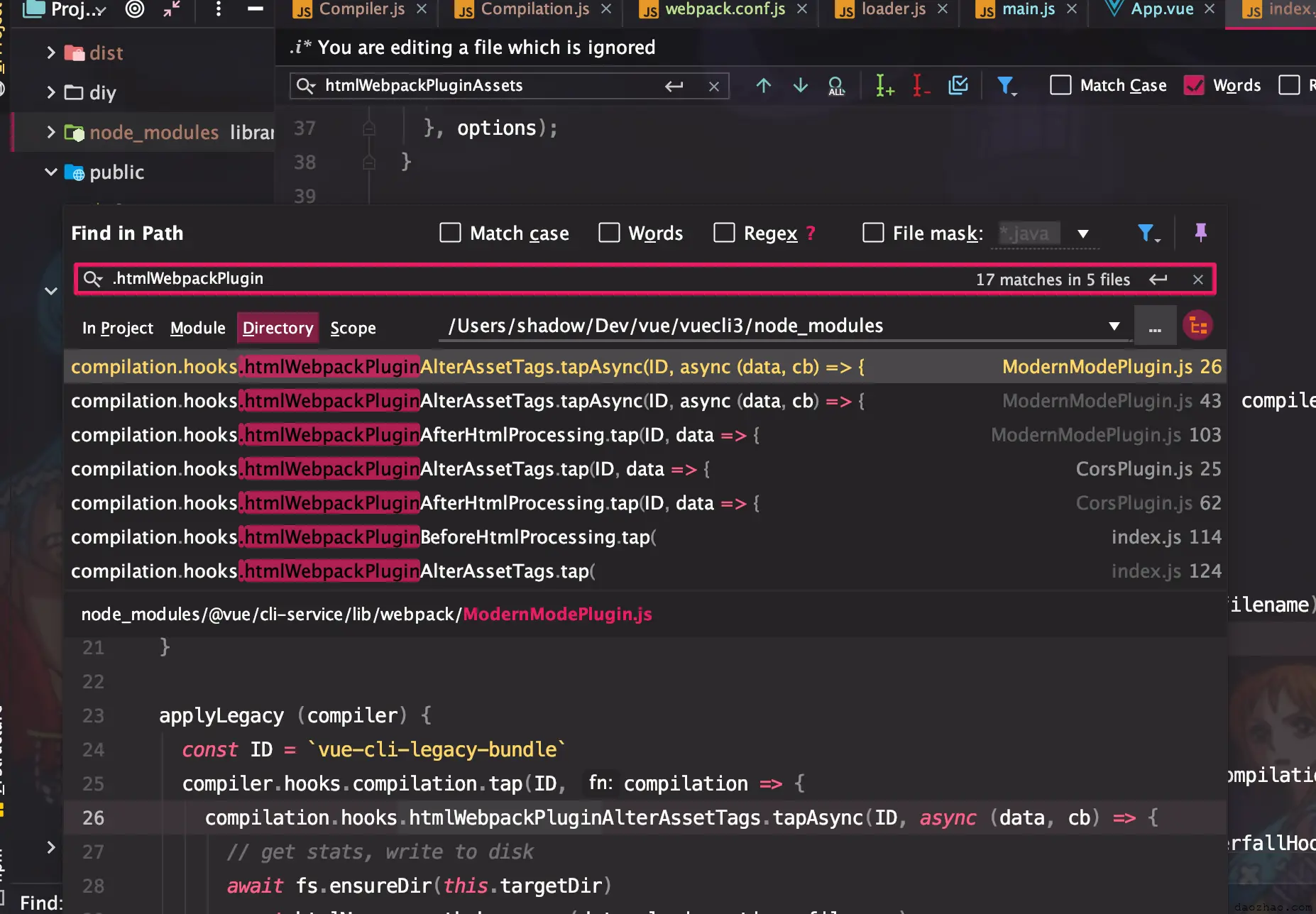Viewport: 1316px width, 914px height.
Task: Collapse the public folder
Action: click(50, 172)
